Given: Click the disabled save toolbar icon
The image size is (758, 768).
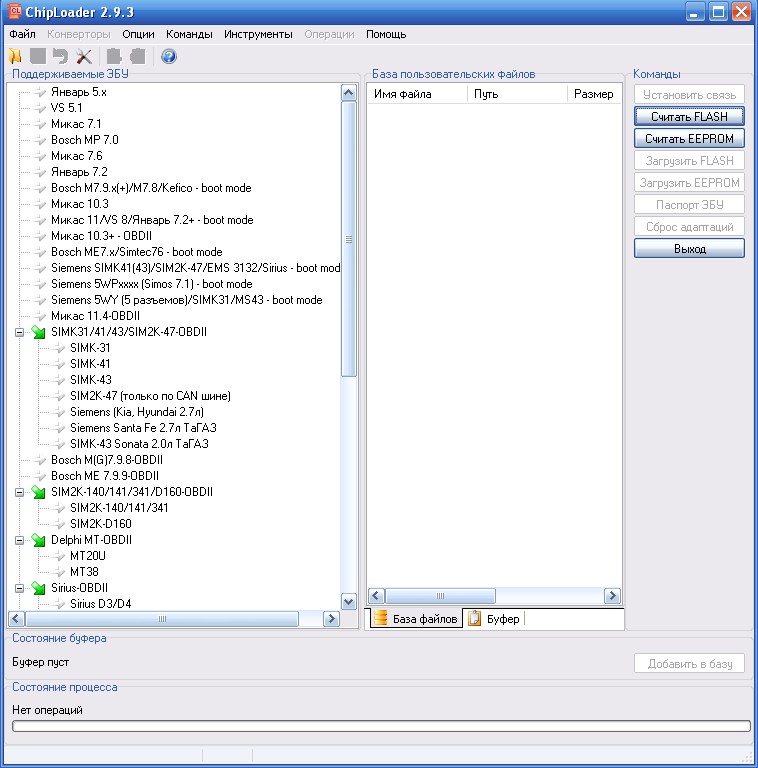Looking at the screenshot, I should (38, 56).
